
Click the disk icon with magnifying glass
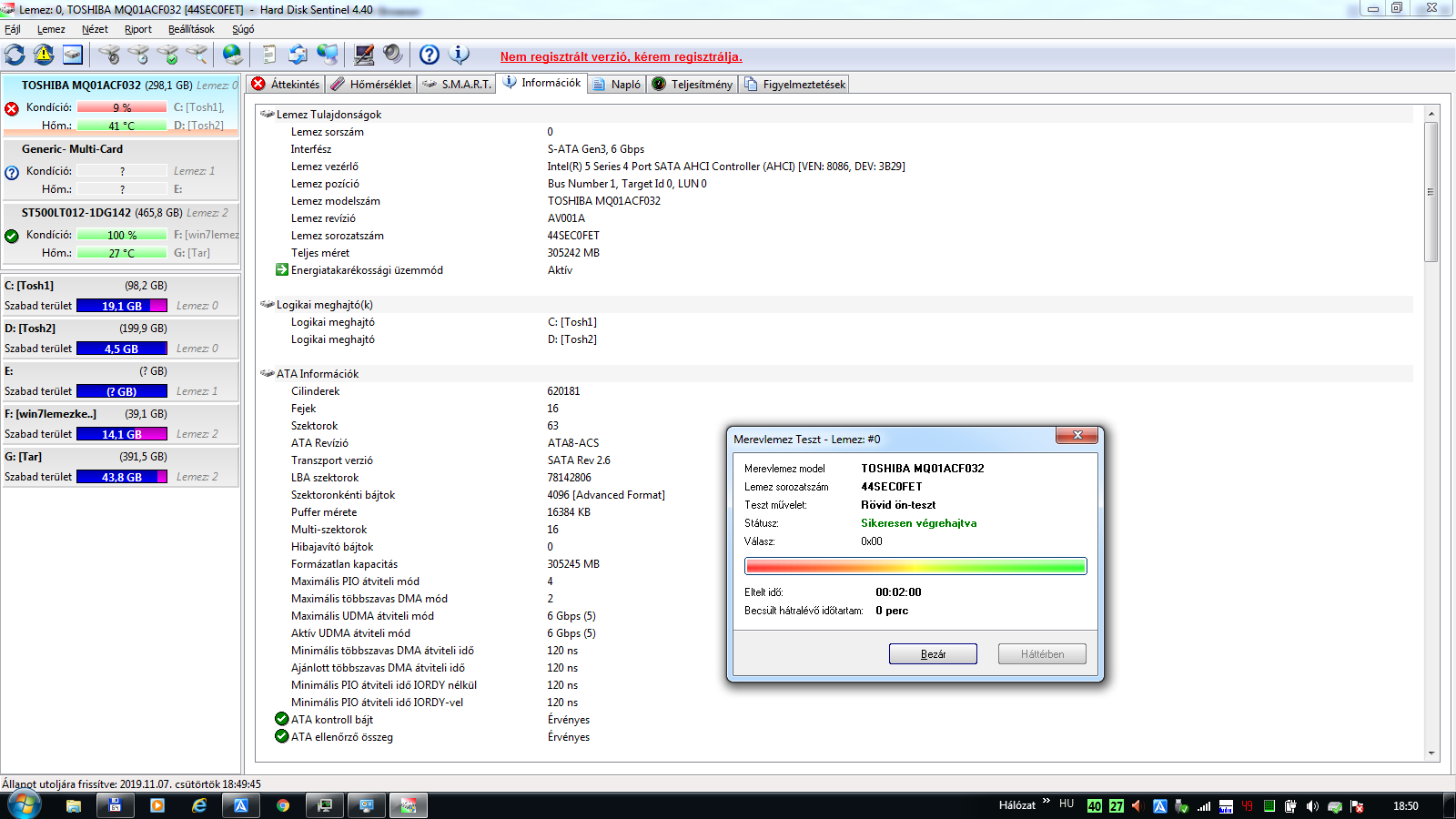pos(197,55)
